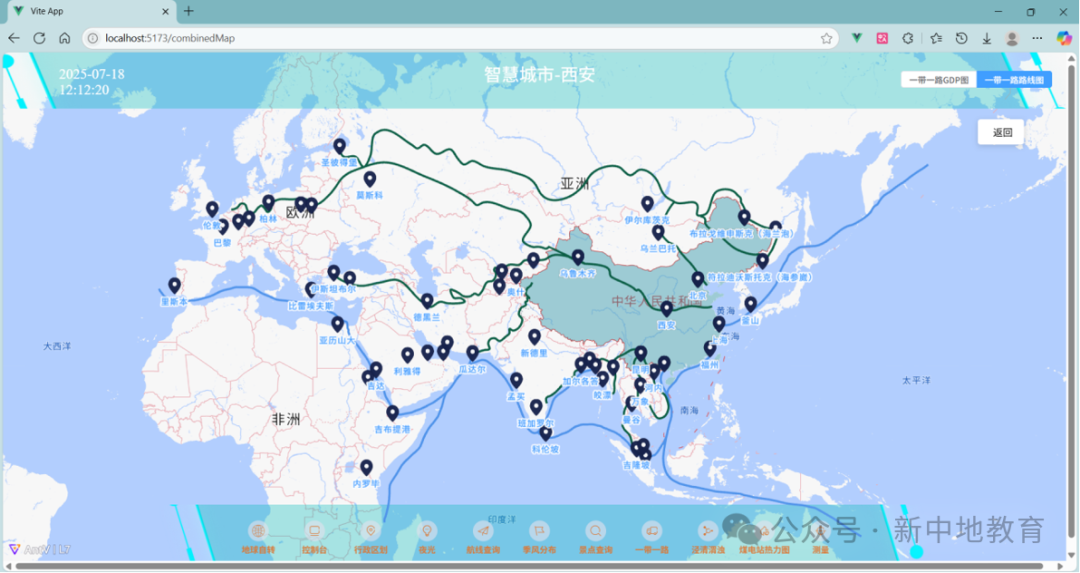Screen dimensions: 1080x573
Task: Open the browser settings and more menu
Action: coord(1037,39)
